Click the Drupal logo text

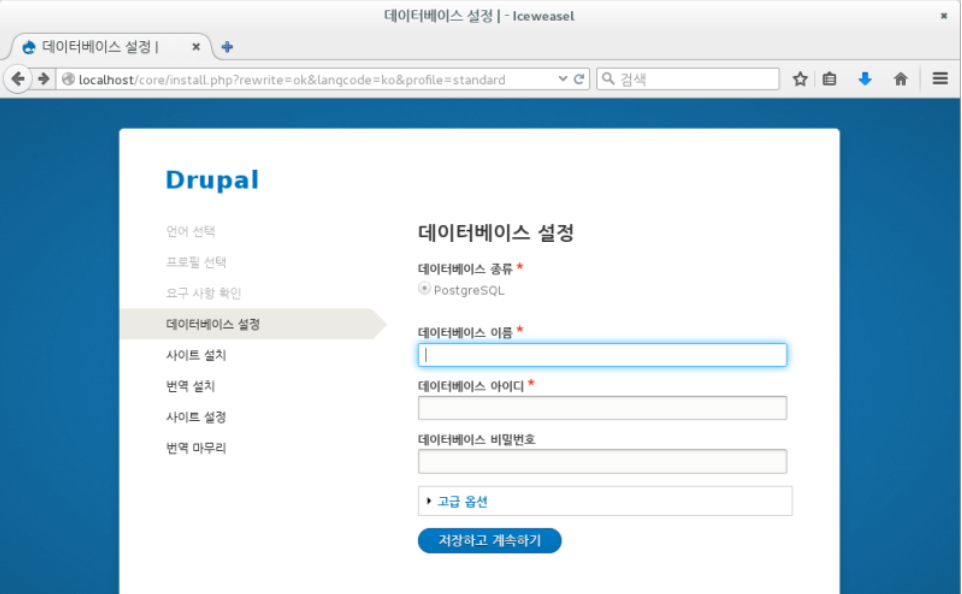pyautogui.click(x=212, y=180)
